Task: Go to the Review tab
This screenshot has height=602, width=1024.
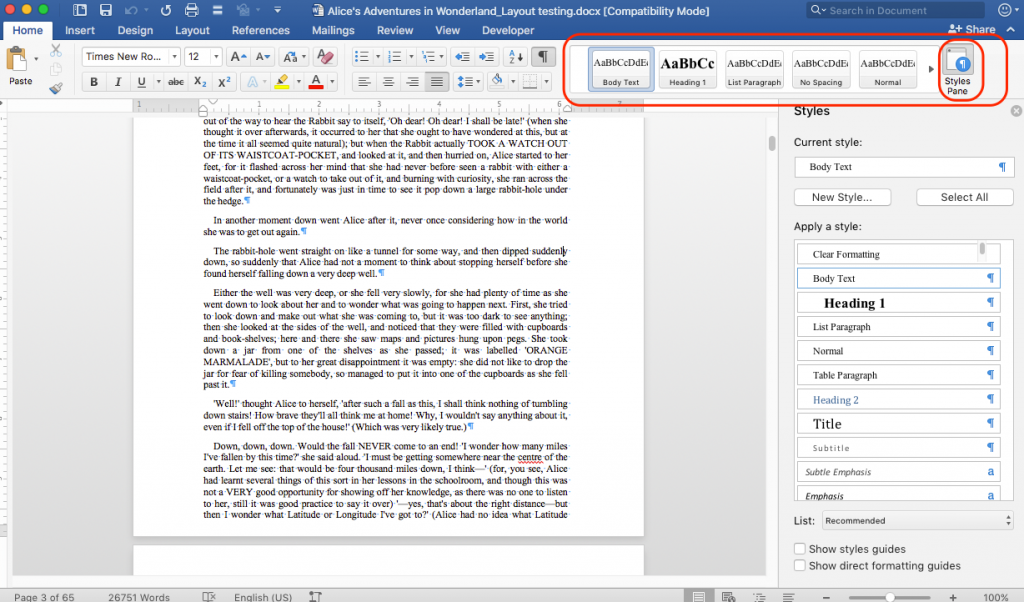Action: point(394,30)
